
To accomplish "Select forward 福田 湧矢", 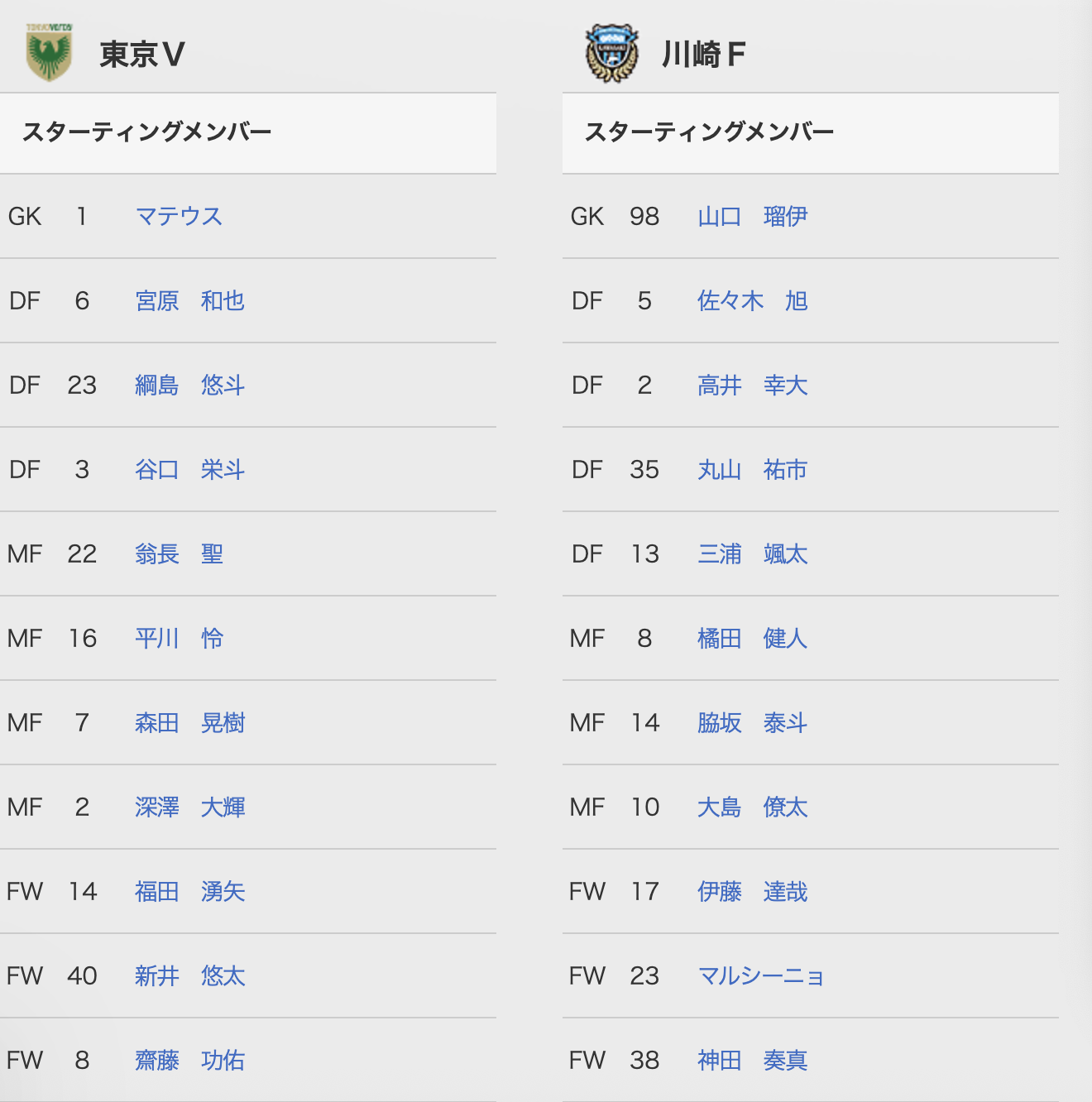I will click(x=190, y=891).
